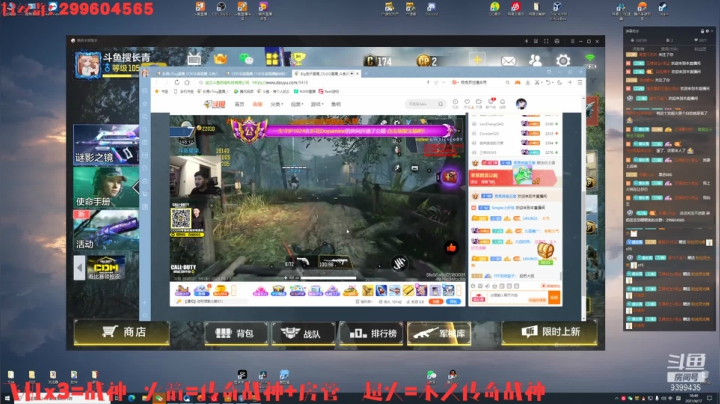This screenshot has width=720, height=404.
Task: Switch to the first browser tab
Action: [x=188, y=73]
